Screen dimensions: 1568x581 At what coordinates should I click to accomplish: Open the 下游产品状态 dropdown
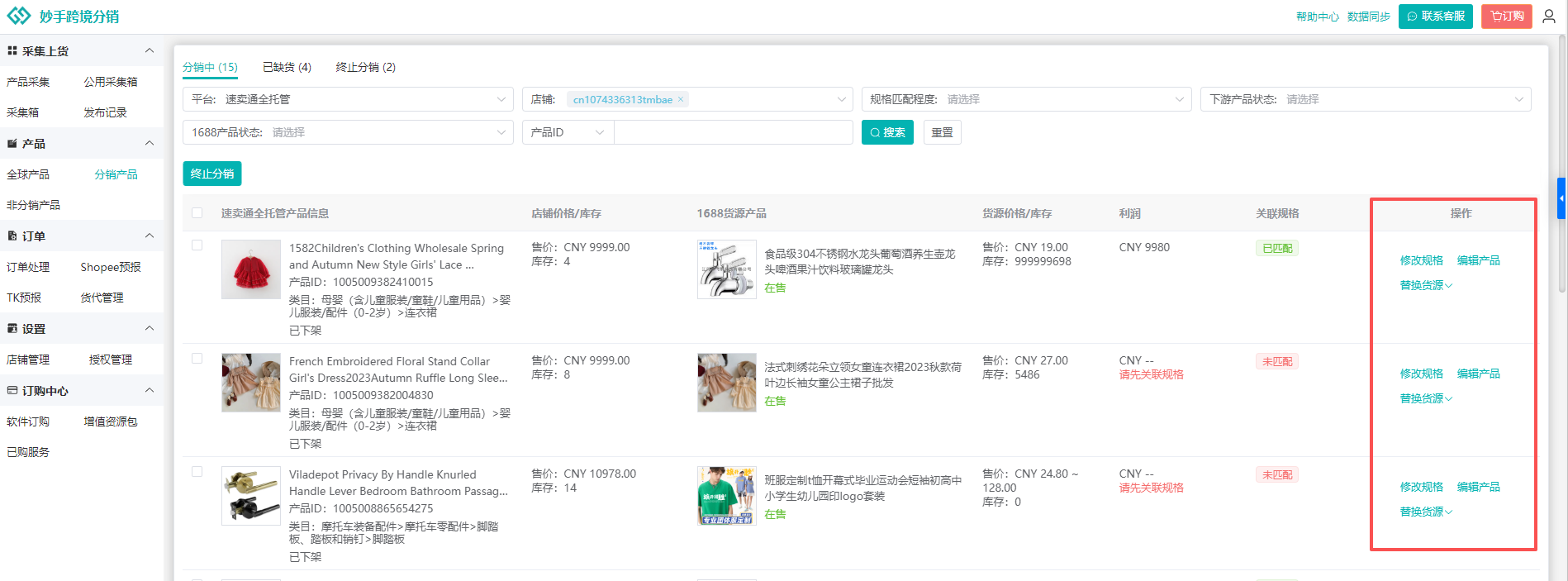[x=1366, y=99]
